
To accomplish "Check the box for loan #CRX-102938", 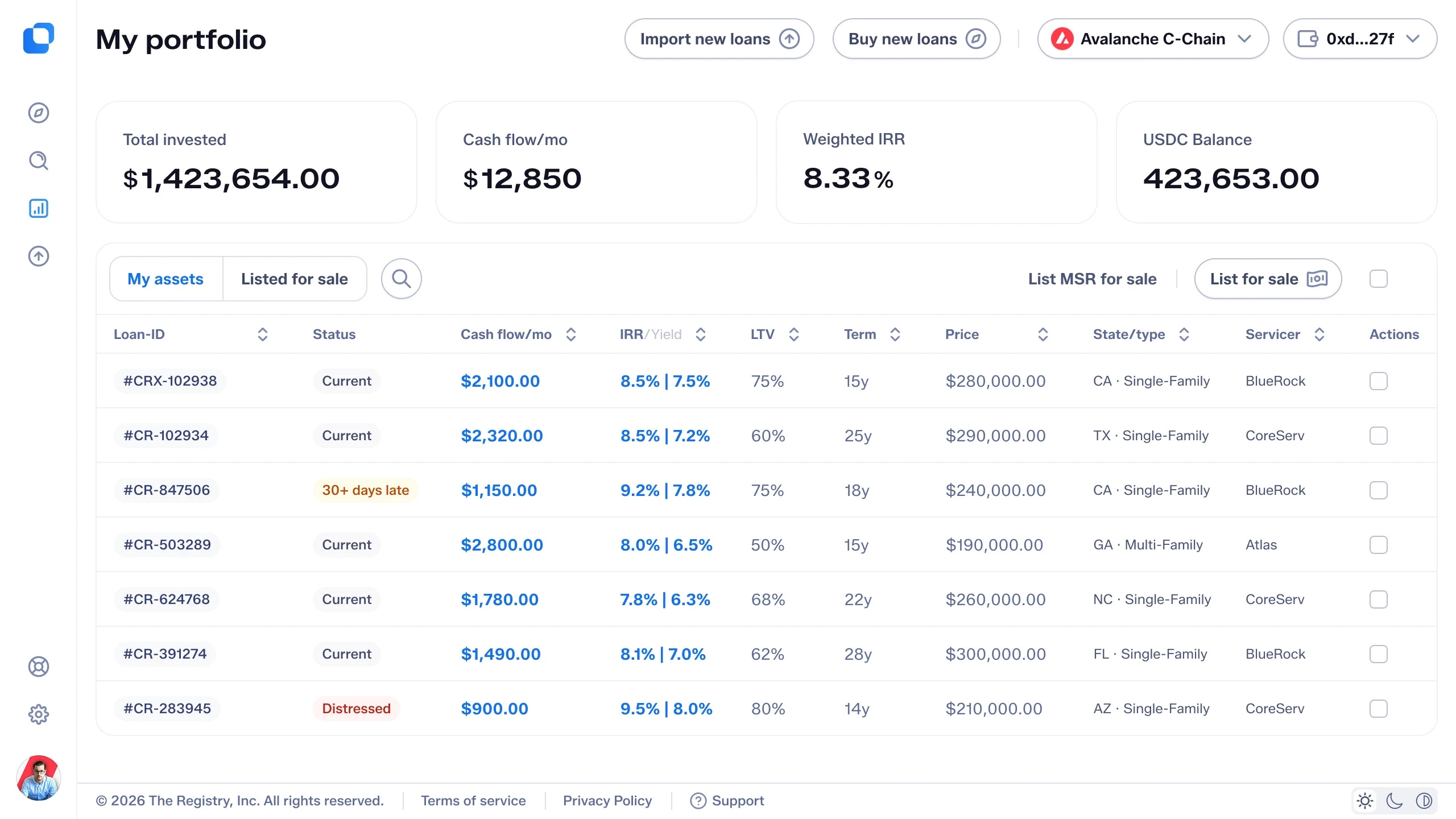I will coord(1379,381).
